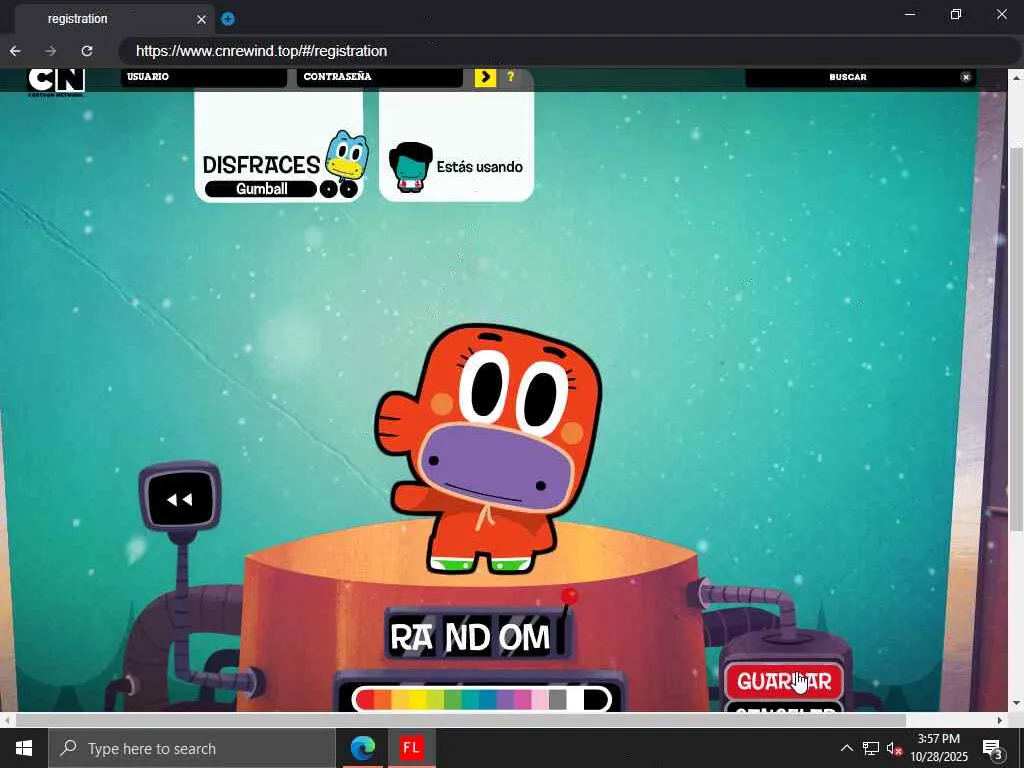Click the muted volume tray icon
This screenshot has width=1024, height=768.
894,748
